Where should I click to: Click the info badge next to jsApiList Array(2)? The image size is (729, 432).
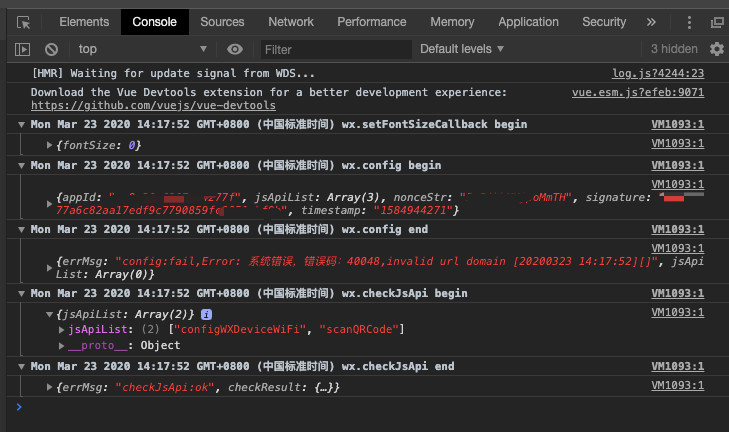click(206, 314)
